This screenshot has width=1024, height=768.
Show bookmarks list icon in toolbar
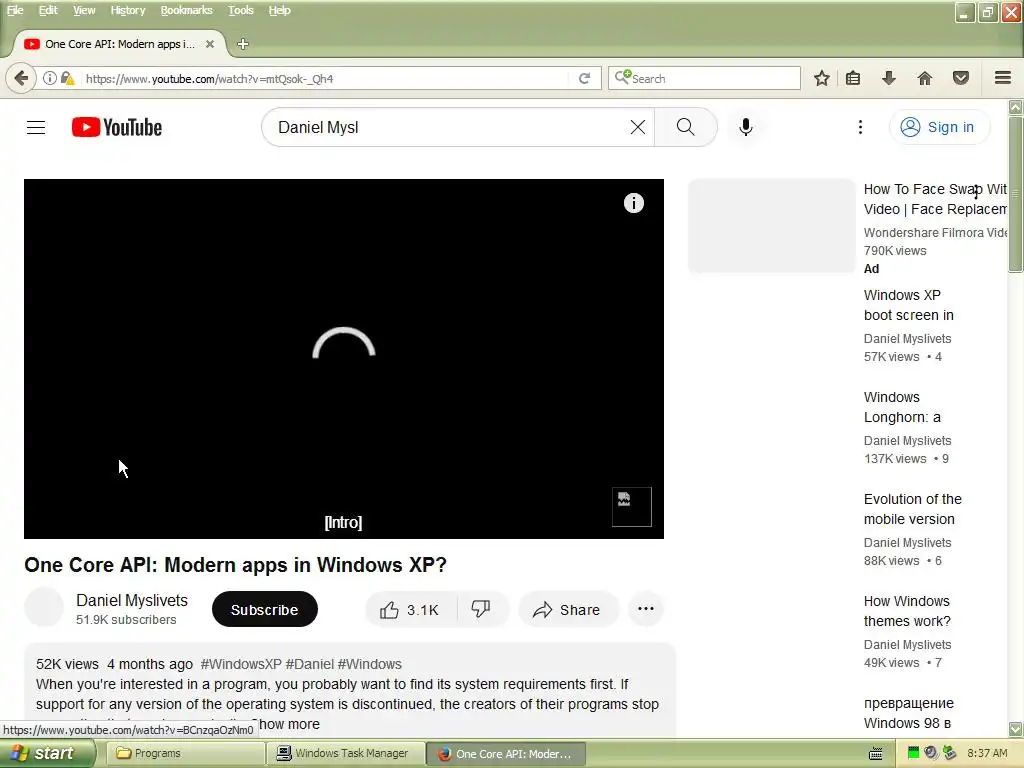(x=853, y=78)
